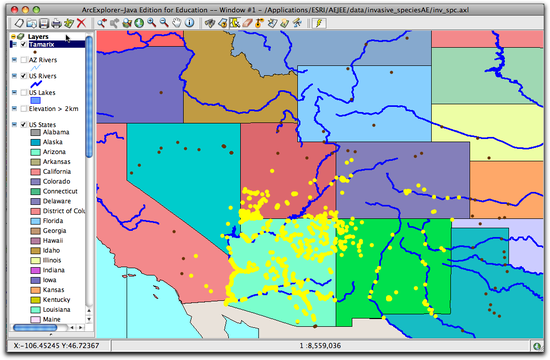The image size is (550, 360).
Task: Select the US States layer name
Action: click(42, 125)
